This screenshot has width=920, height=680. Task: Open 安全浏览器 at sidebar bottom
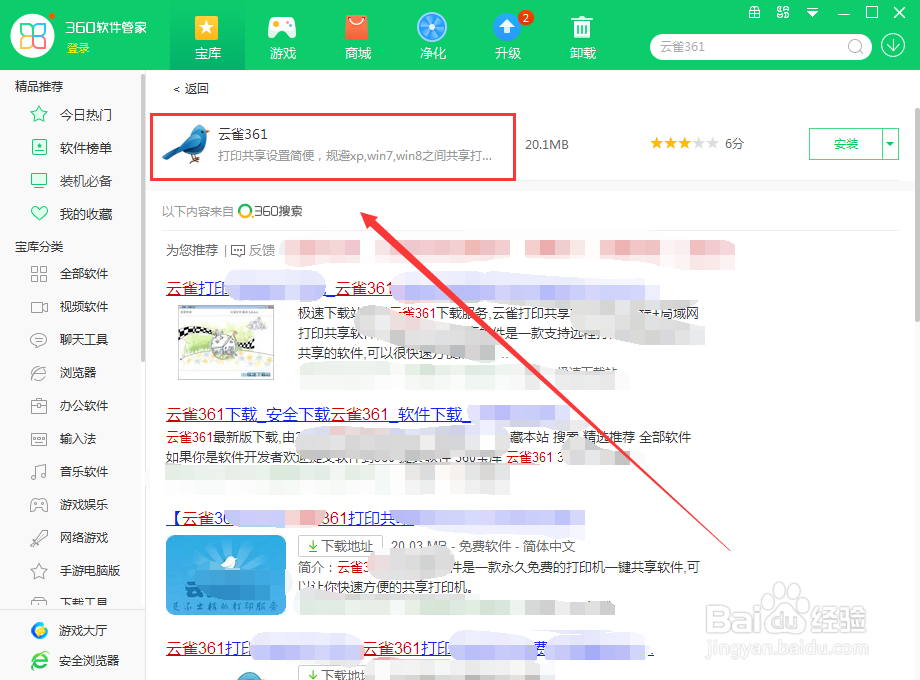75,661
